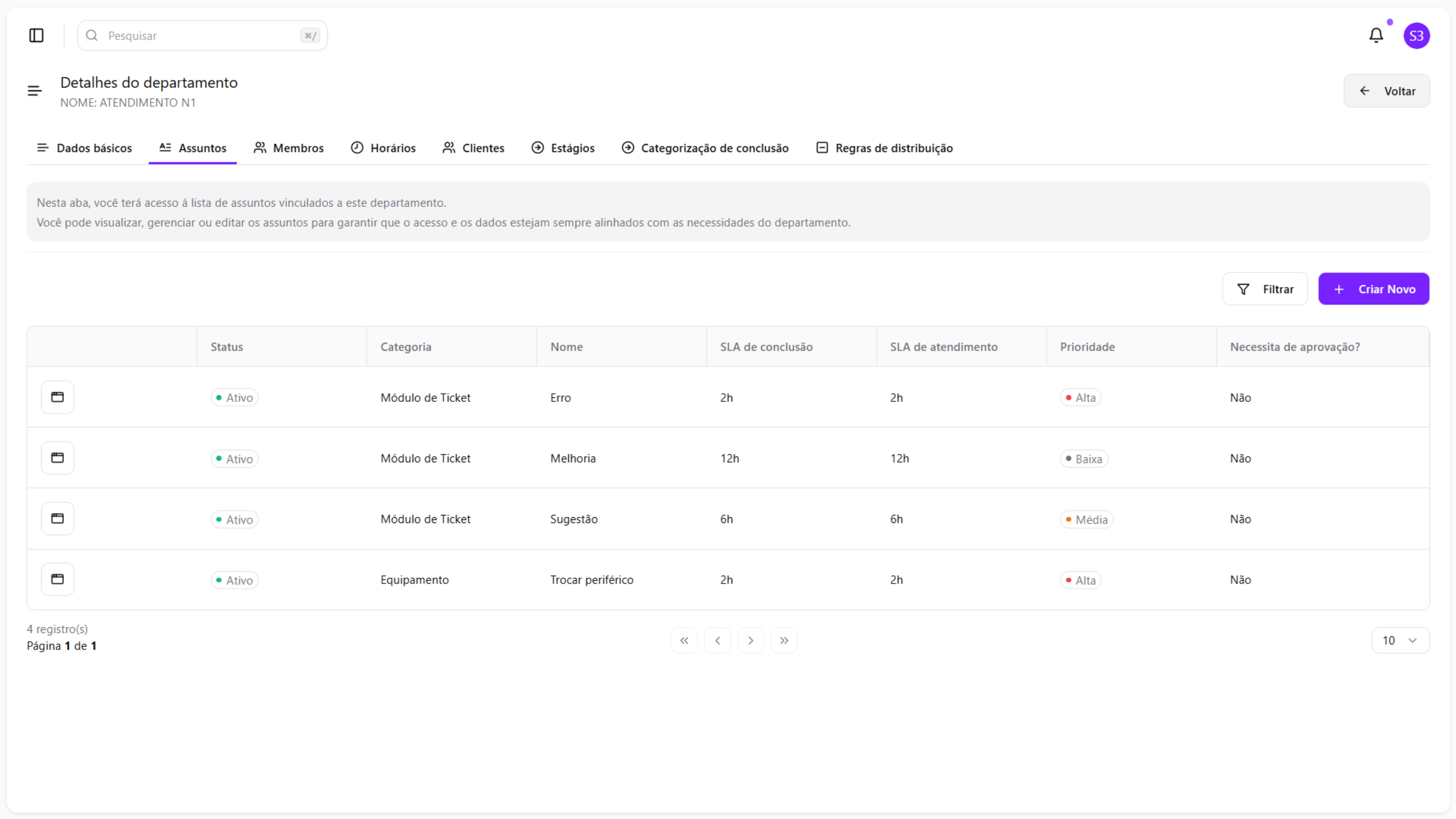Click the Pesquisar search field
The image size is (1456, 819).
coord(202,36)
